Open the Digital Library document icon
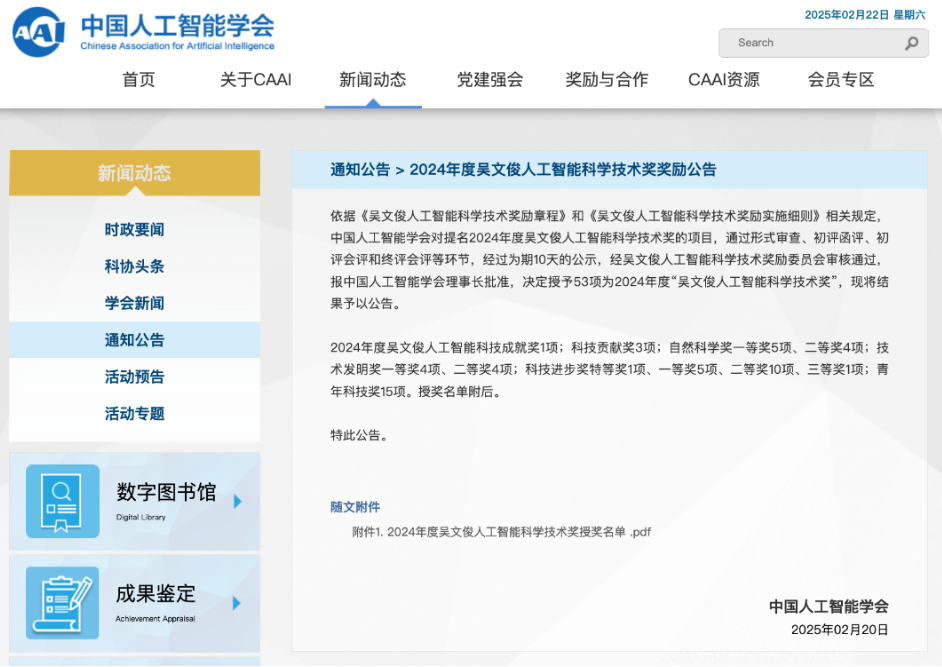Viewport: 942px width, 667px height. pos(62,501)
